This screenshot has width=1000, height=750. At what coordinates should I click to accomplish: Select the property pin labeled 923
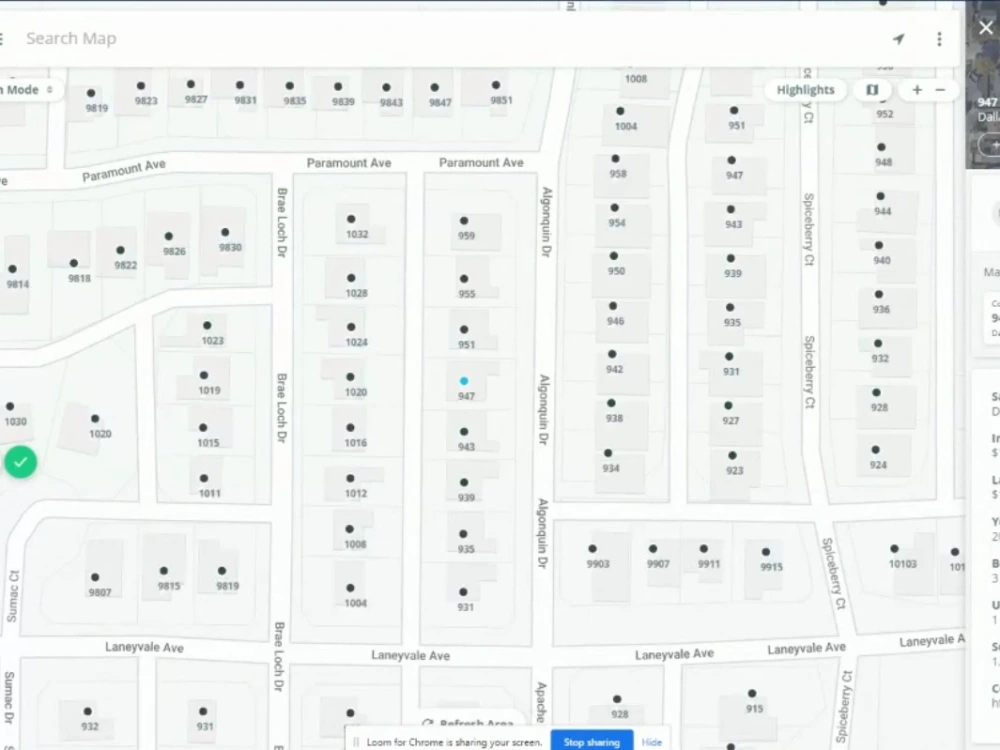(733, 455)
